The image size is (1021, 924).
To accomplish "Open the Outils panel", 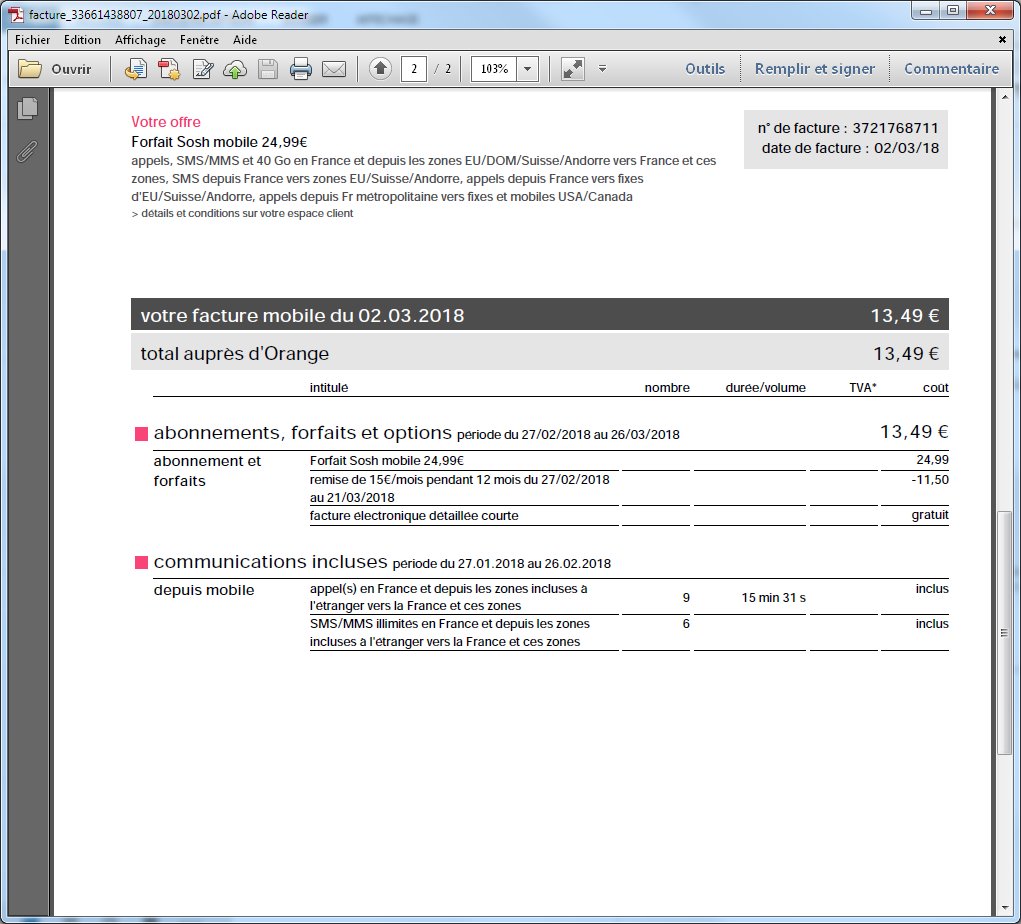I will tap(705, 69).
